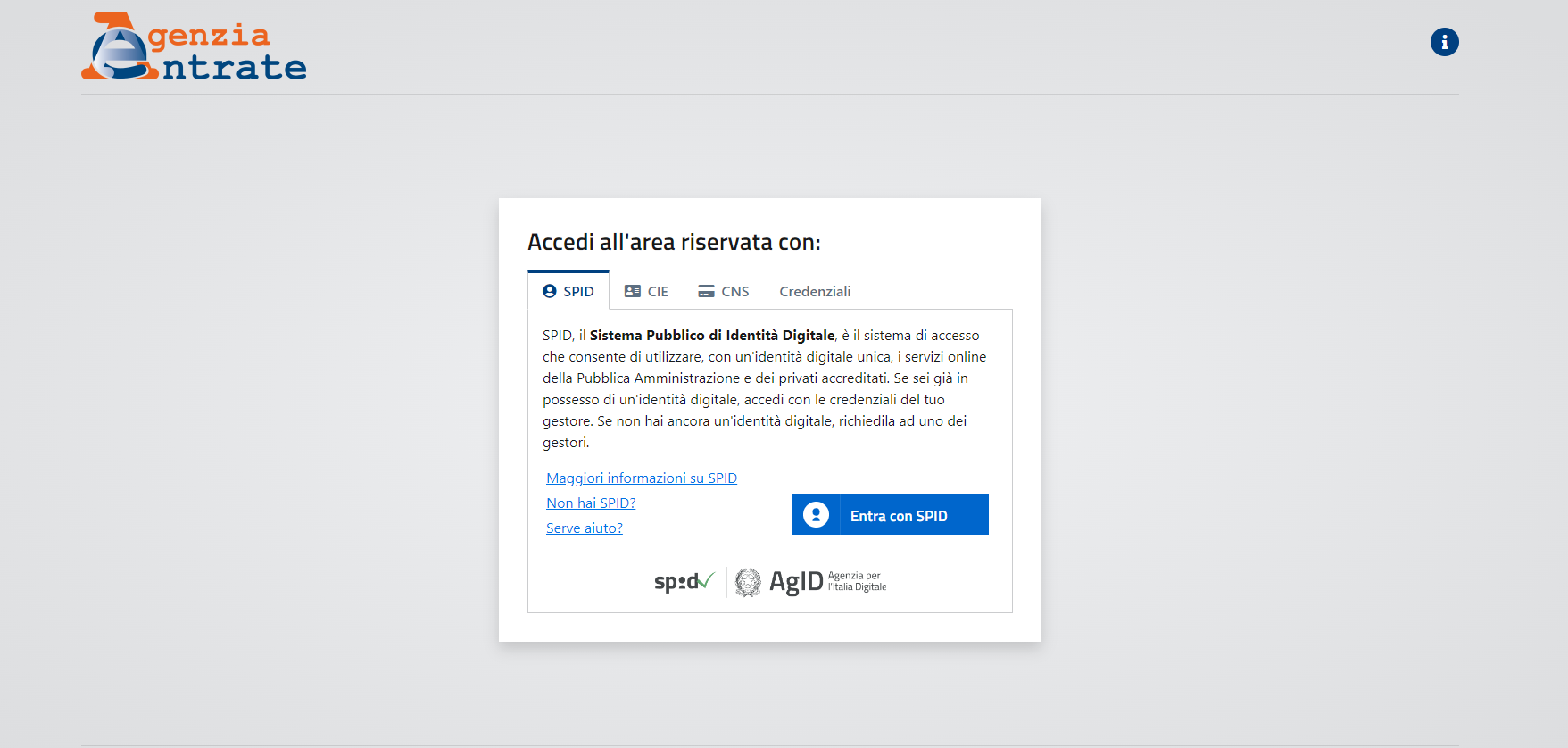The width and height of the screenshot is (1568, 748).
Task: Open the Credenziali tab
Action: [815, 291]
